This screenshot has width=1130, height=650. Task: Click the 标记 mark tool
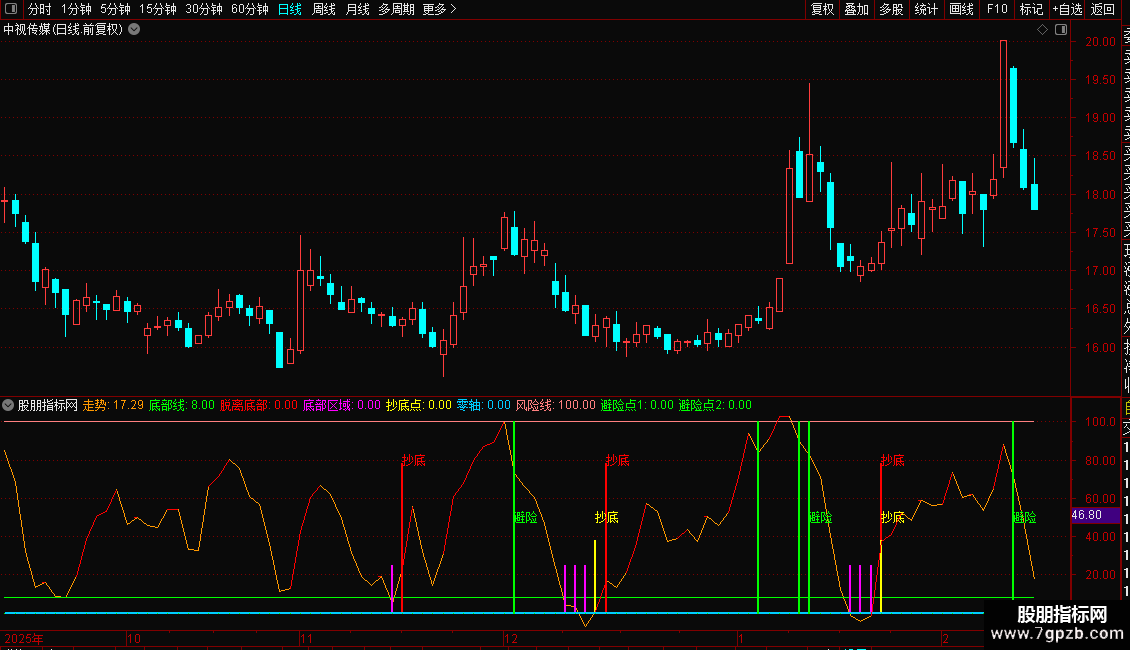tap(1030, 9)
